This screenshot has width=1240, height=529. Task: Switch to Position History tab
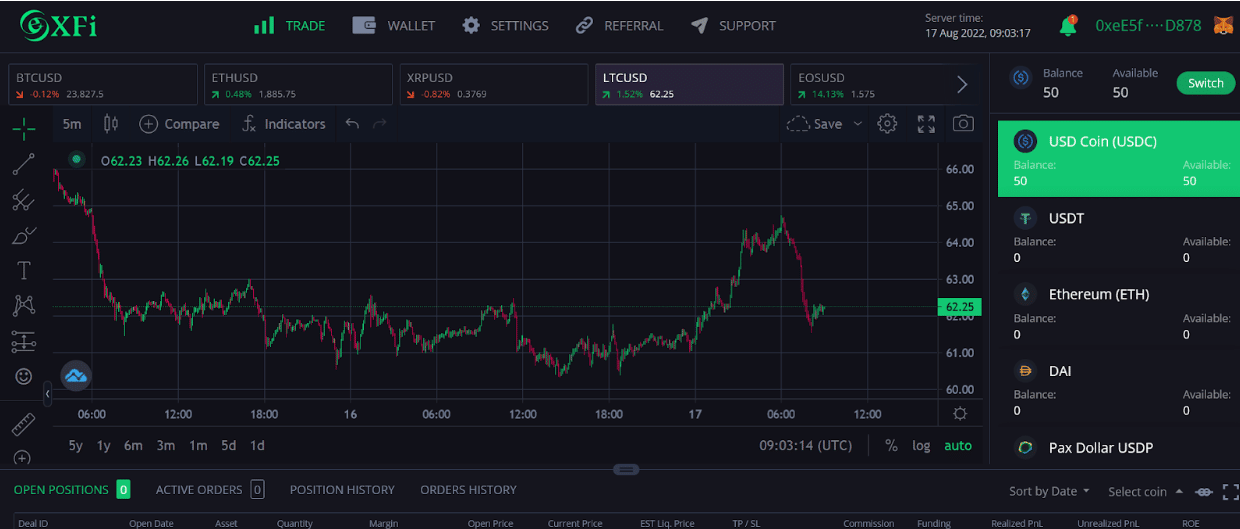tap(342, 490)
